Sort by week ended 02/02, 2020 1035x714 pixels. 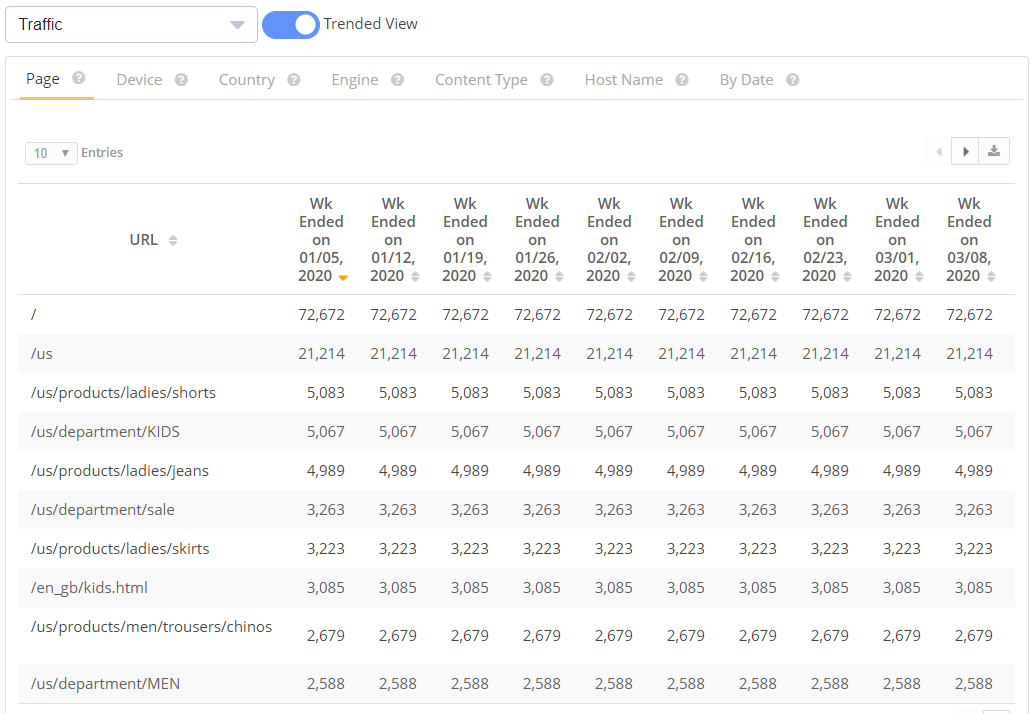(x=631, y=277)
